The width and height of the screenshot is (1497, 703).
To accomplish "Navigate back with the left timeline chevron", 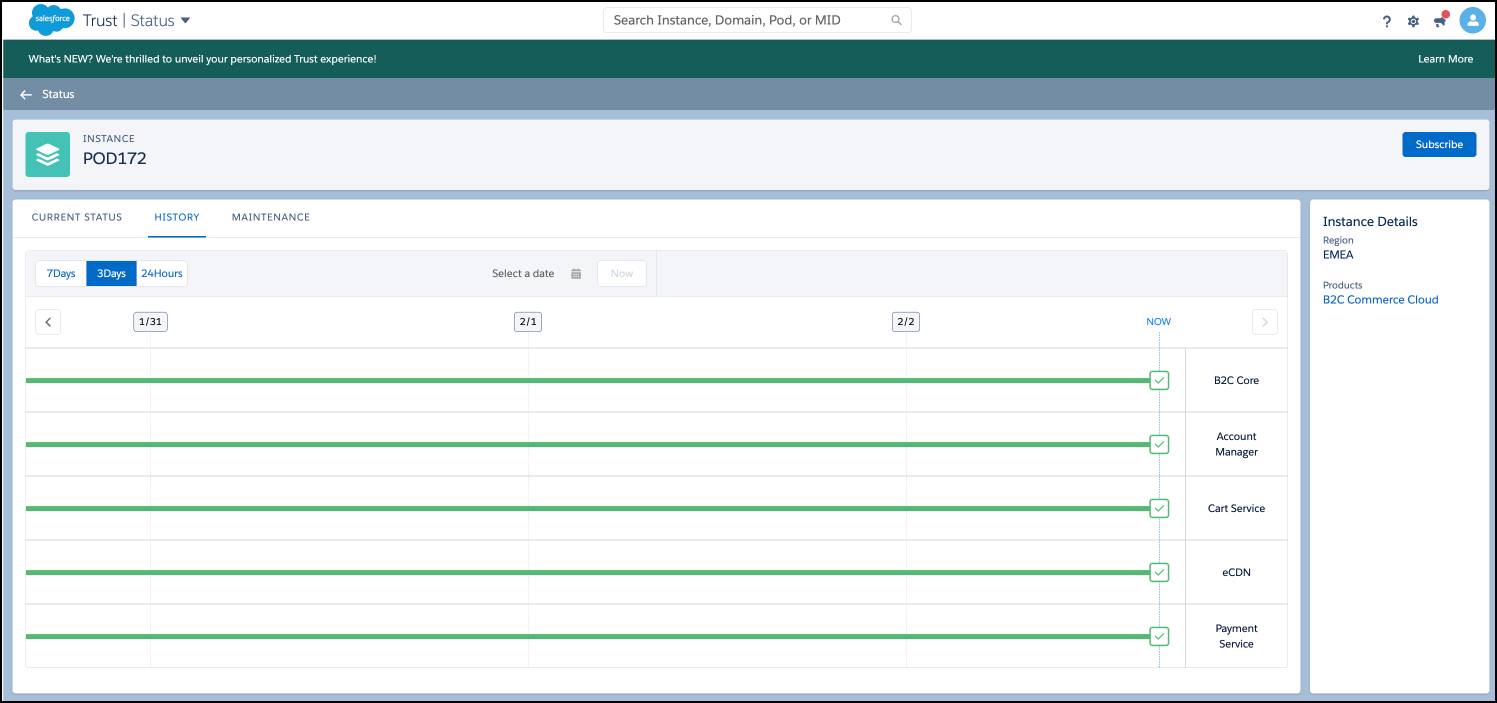I will (47, 321).
